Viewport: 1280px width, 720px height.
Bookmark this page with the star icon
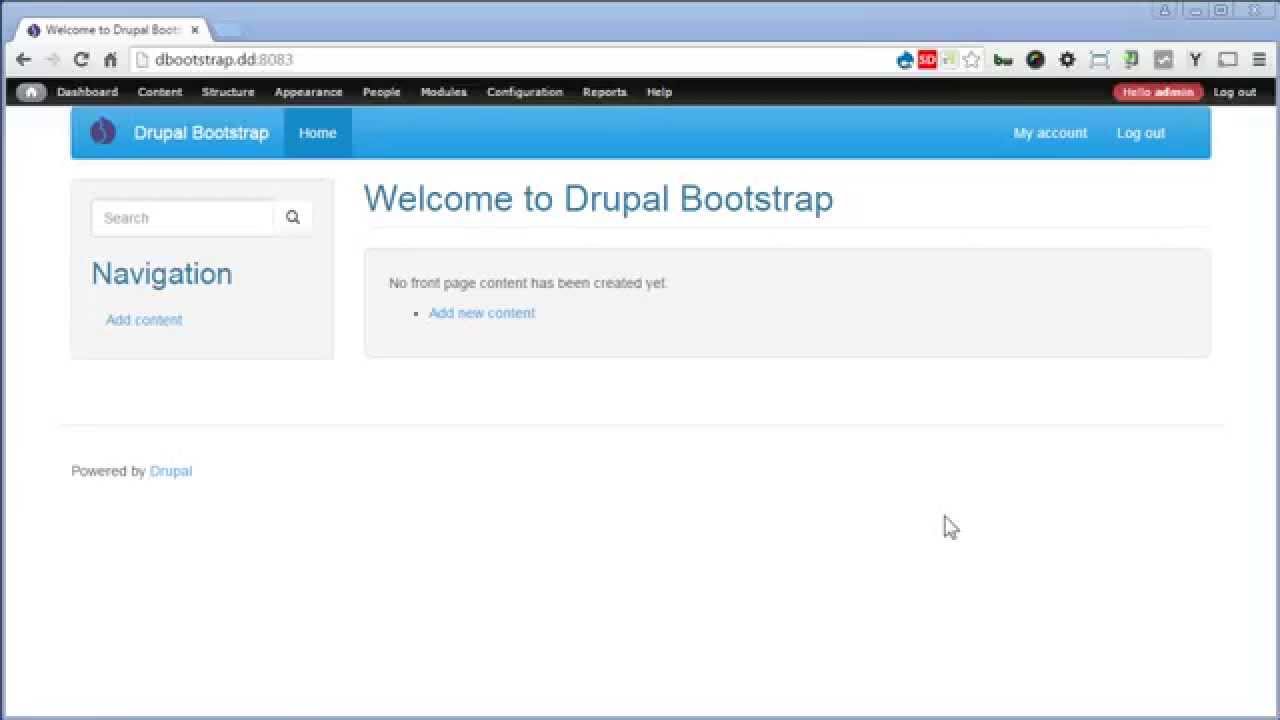pos(971,60)
